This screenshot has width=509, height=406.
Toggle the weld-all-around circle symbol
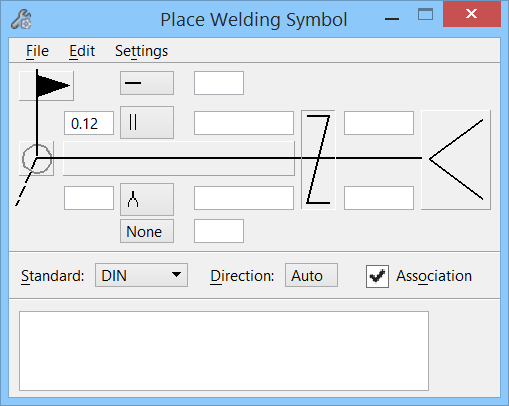[x=37, y=159]
